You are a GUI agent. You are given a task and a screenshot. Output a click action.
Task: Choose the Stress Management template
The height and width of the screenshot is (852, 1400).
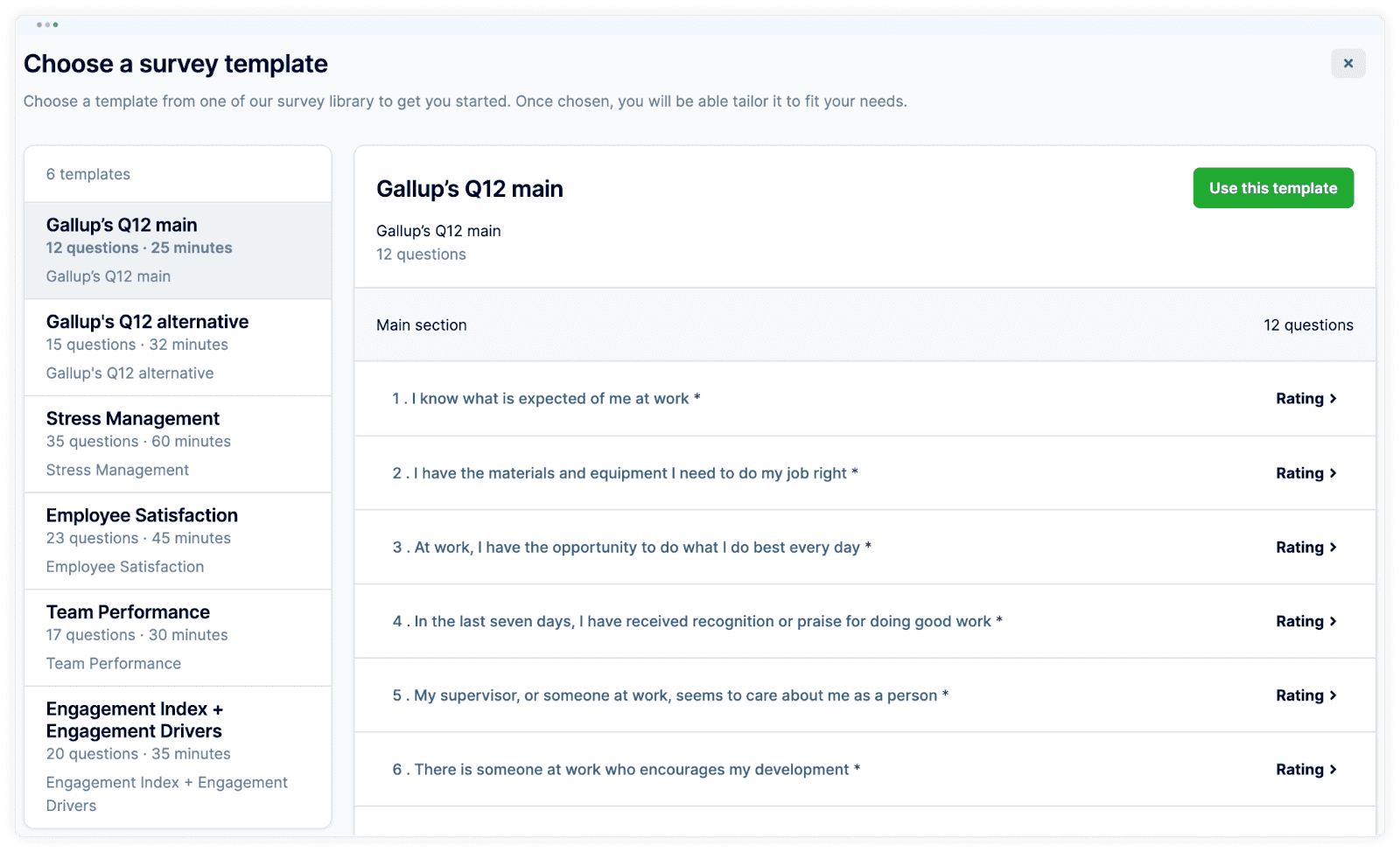point(177,443)
